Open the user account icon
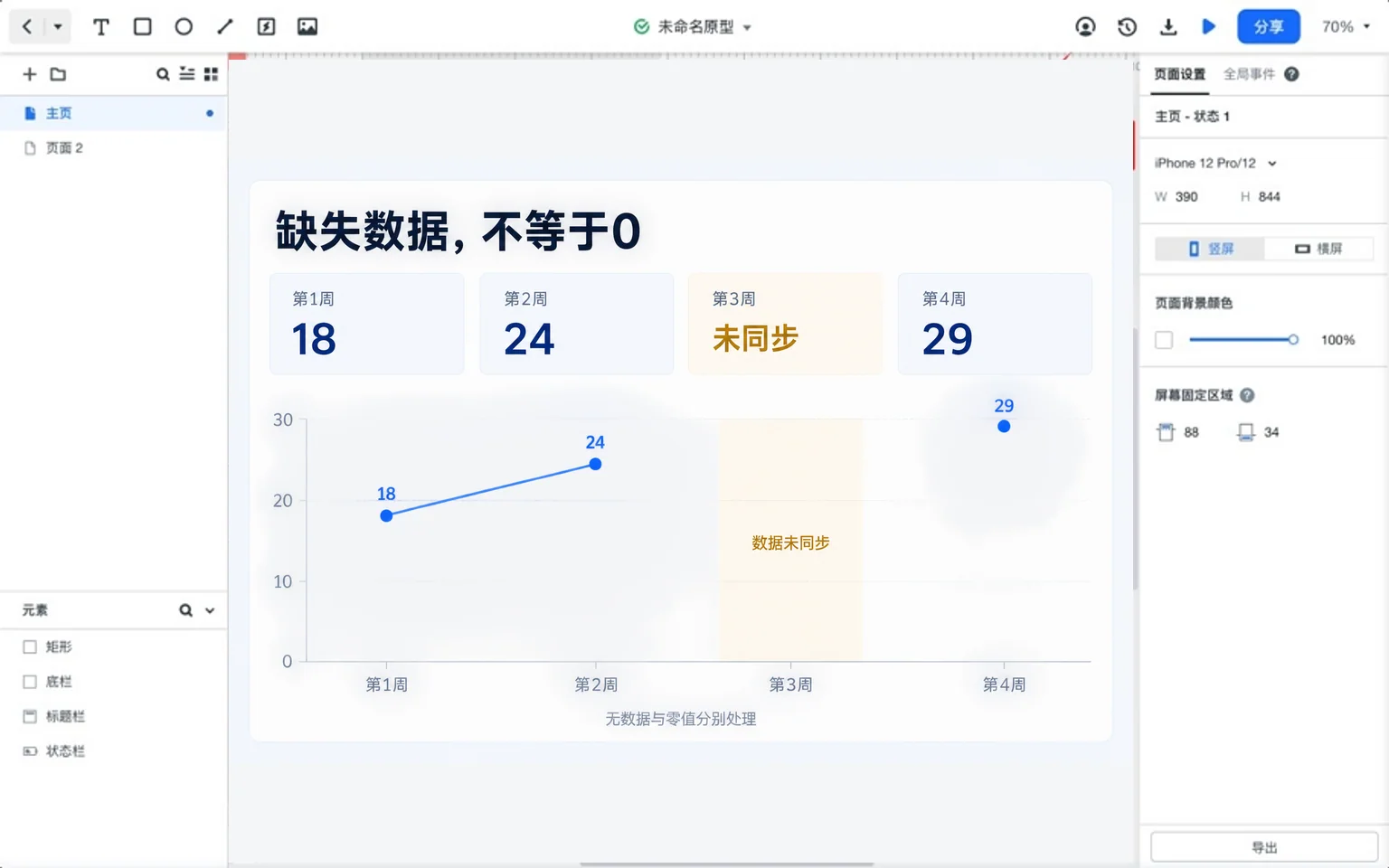1389x868 pixels. click(1085, 27)
